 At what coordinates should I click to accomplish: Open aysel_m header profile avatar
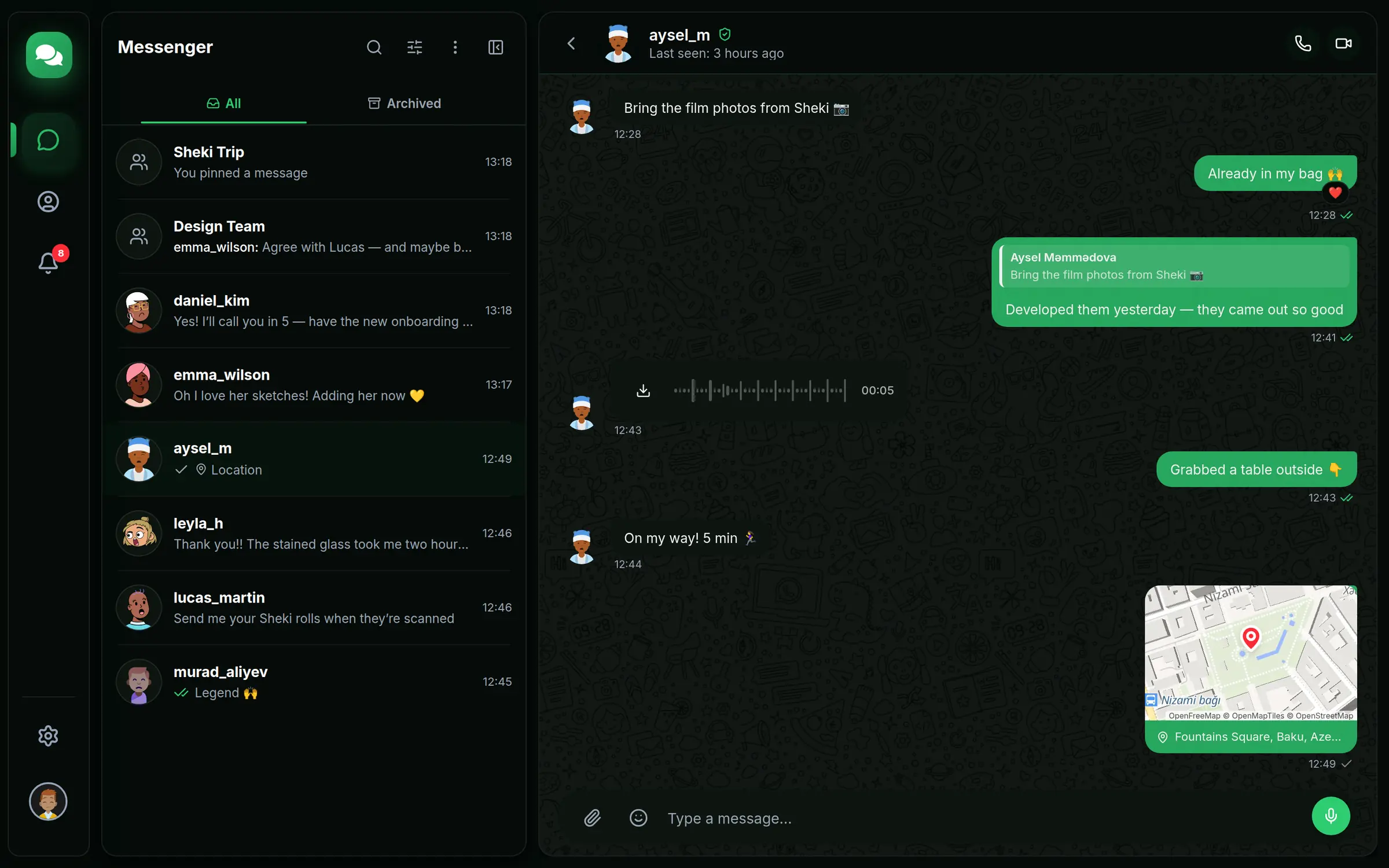618,43
